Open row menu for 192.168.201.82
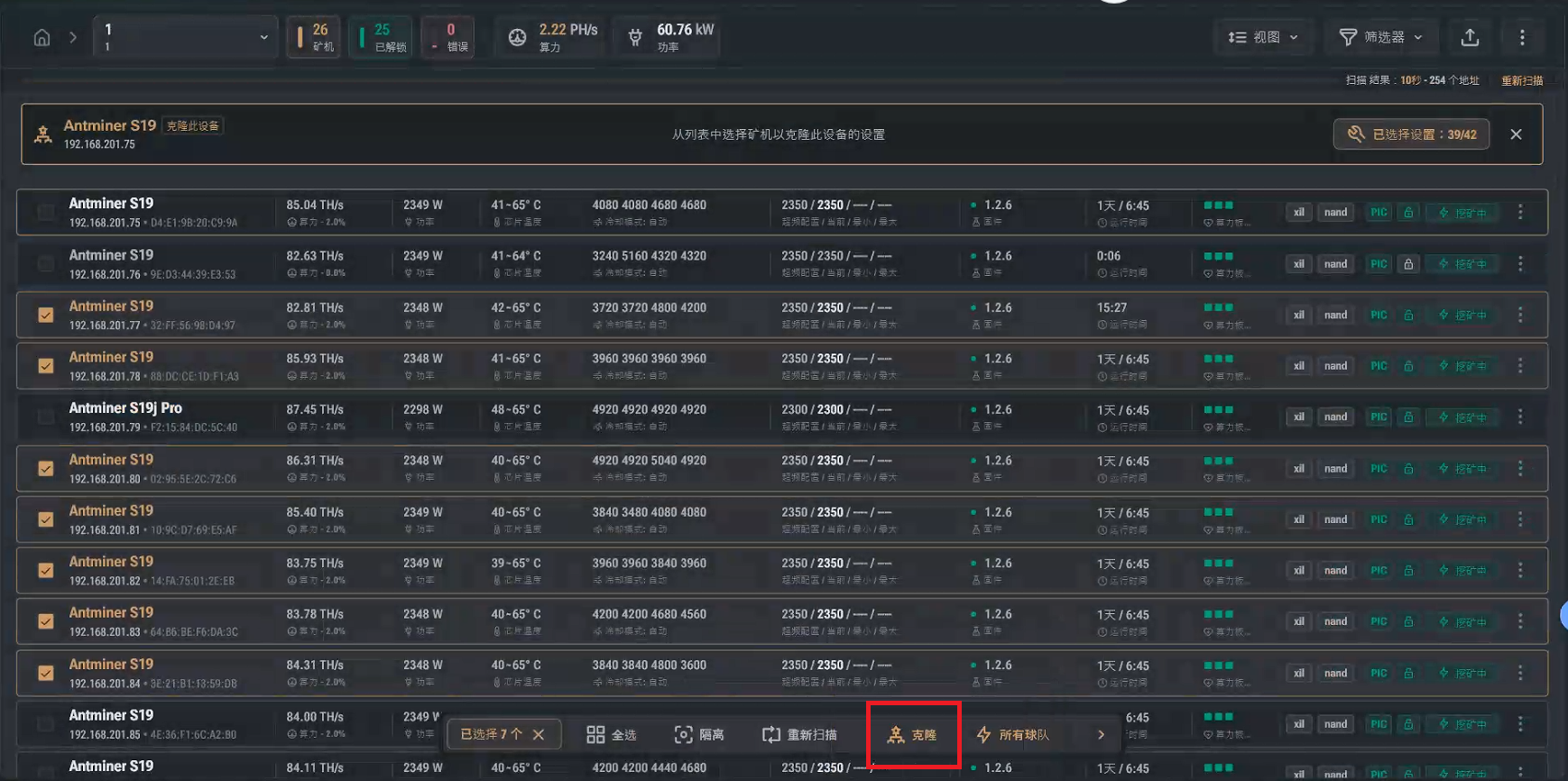The width and height of the screenshot is (1568, 781). coord(1520,570)
